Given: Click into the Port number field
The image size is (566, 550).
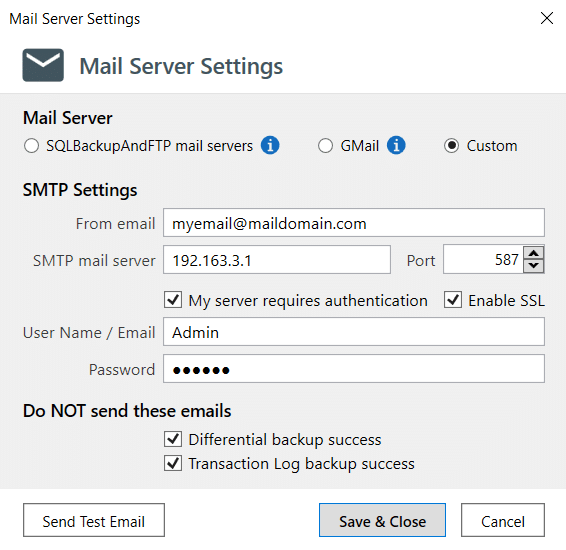Looking at the screenshot, I should point(483,259).
